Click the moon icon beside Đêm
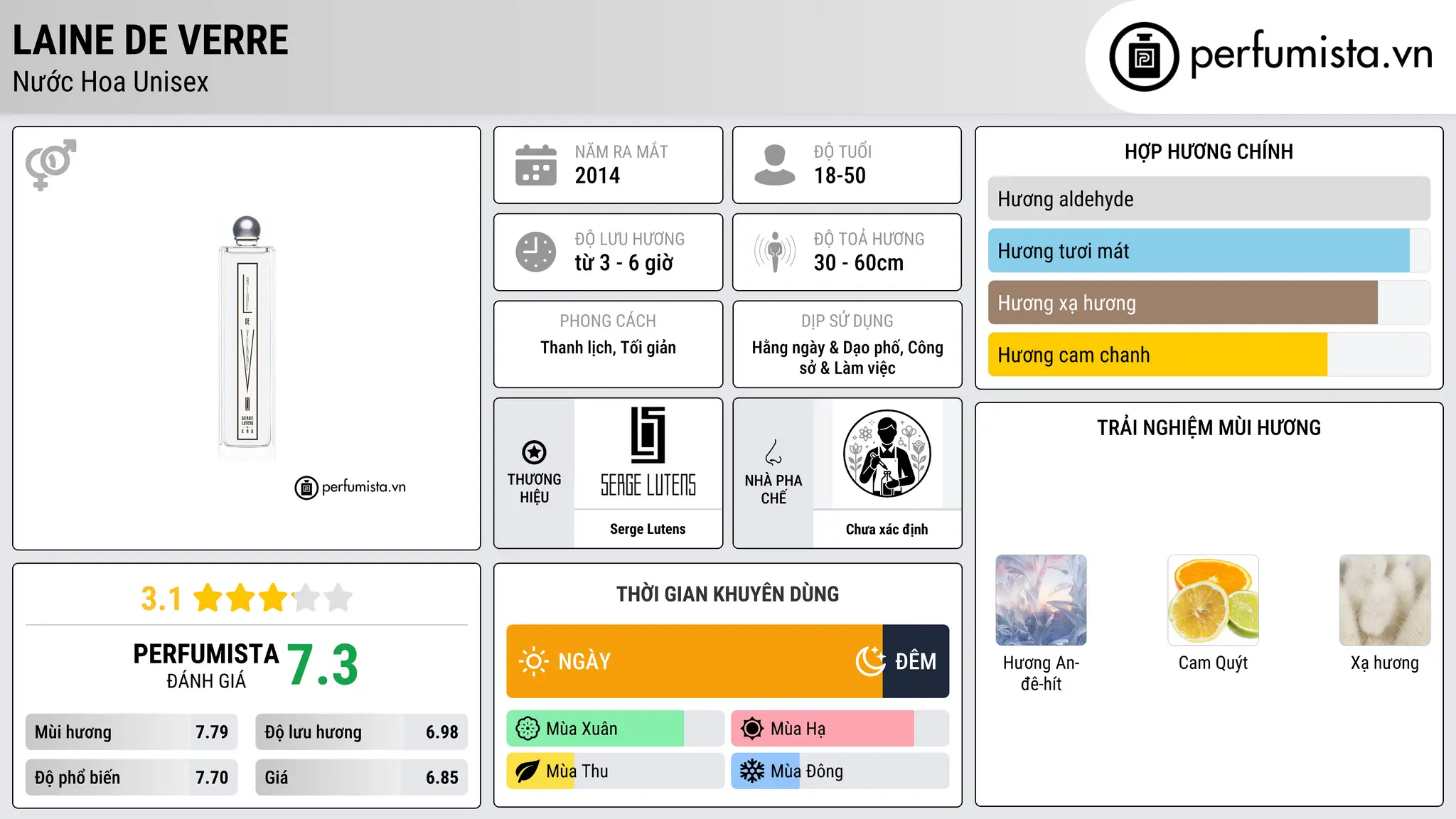 pos(871,661)
